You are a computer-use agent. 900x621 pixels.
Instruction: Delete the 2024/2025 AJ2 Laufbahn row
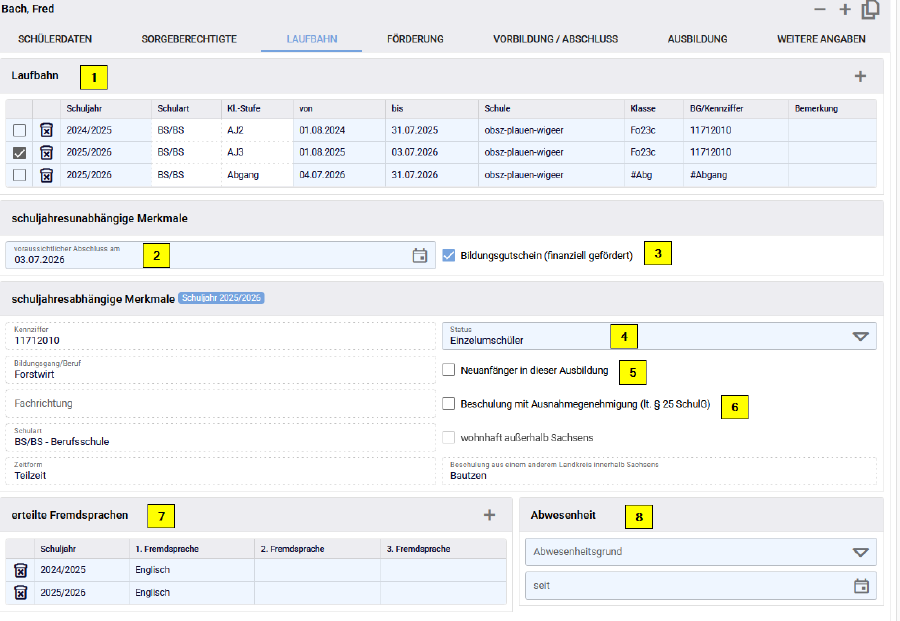click(46, 130)
